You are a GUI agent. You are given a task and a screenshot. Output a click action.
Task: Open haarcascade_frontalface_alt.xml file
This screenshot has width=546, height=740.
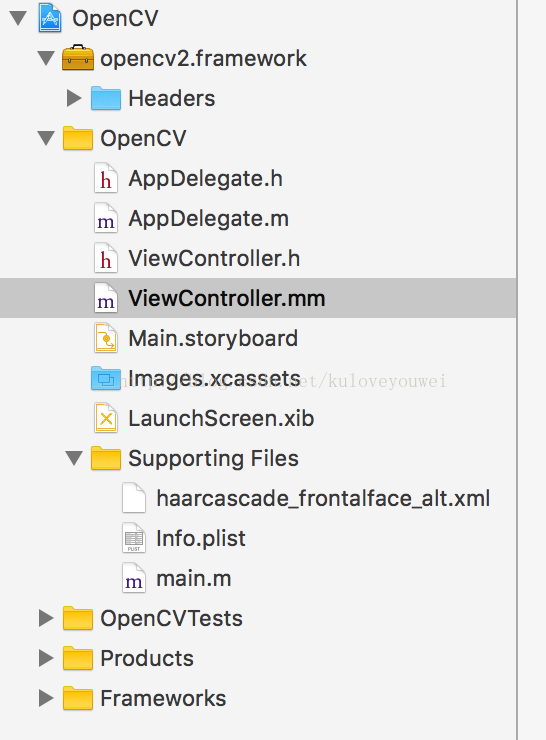pyautogui.click(x=323, y=498)
